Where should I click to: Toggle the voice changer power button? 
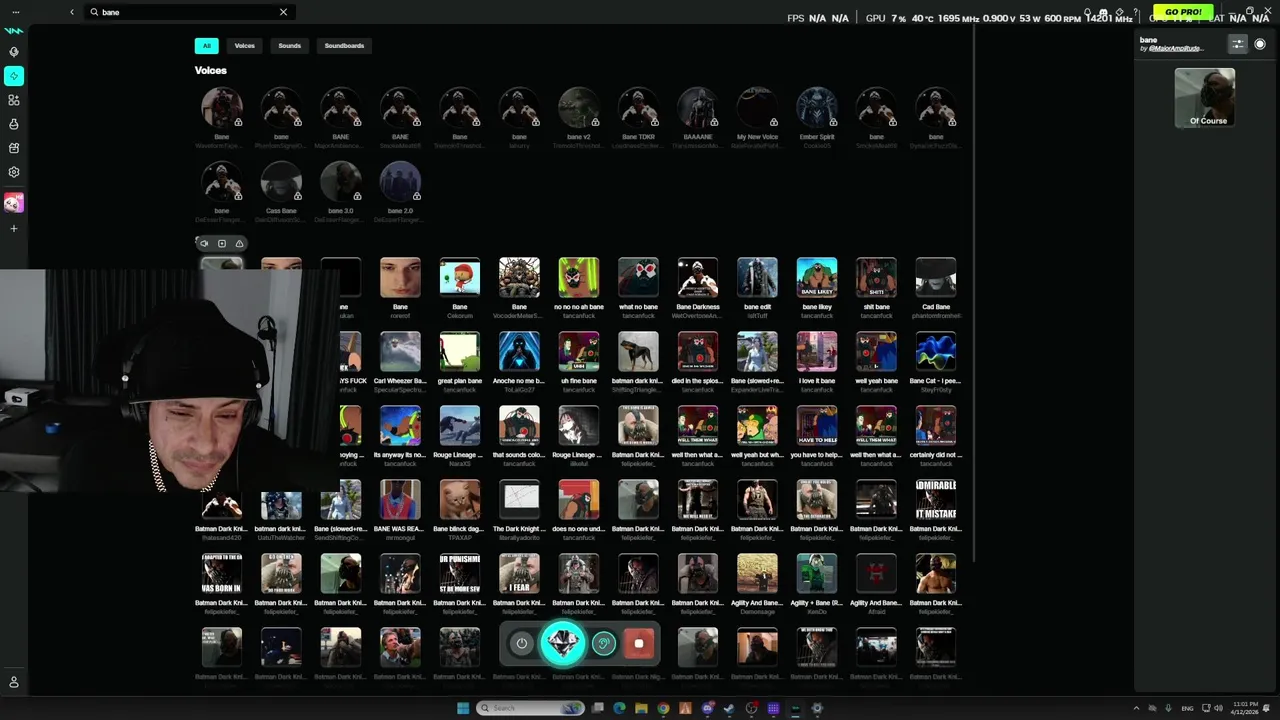tap(521, 644)
